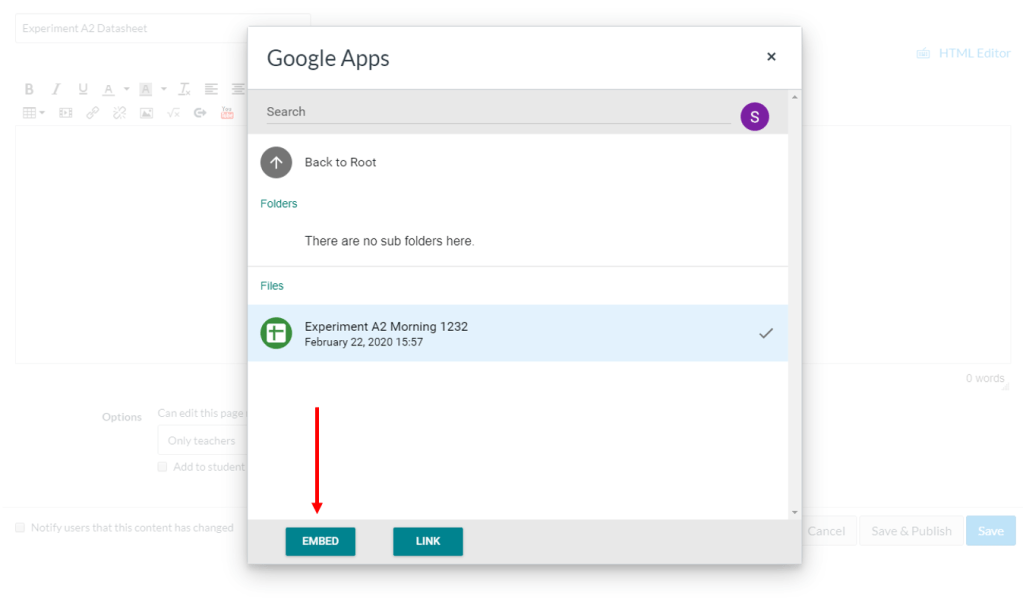1023x599 pixels.
Task: Click the green spreadsheet file icon
Action: (x=276, y=333)
